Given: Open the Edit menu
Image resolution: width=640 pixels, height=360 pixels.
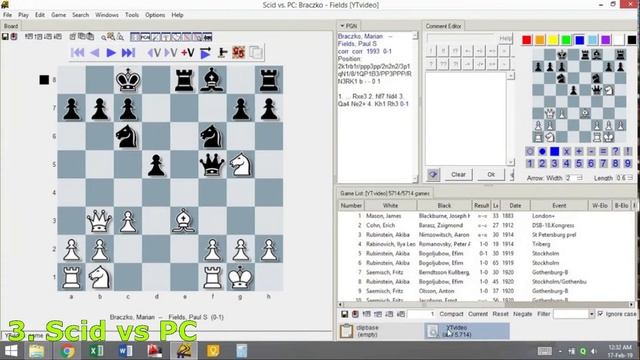Looking at the screenshot, I should coord(40,15).
